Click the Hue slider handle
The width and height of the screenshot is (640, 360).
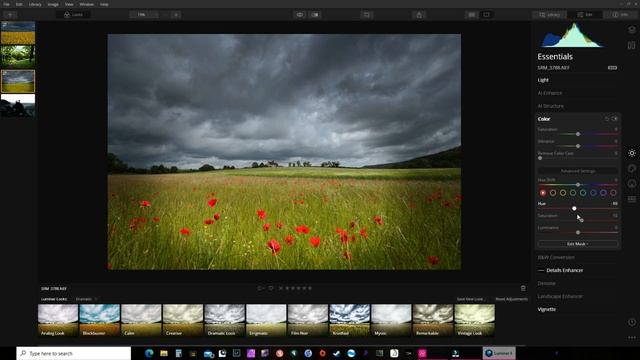point(574,209)
